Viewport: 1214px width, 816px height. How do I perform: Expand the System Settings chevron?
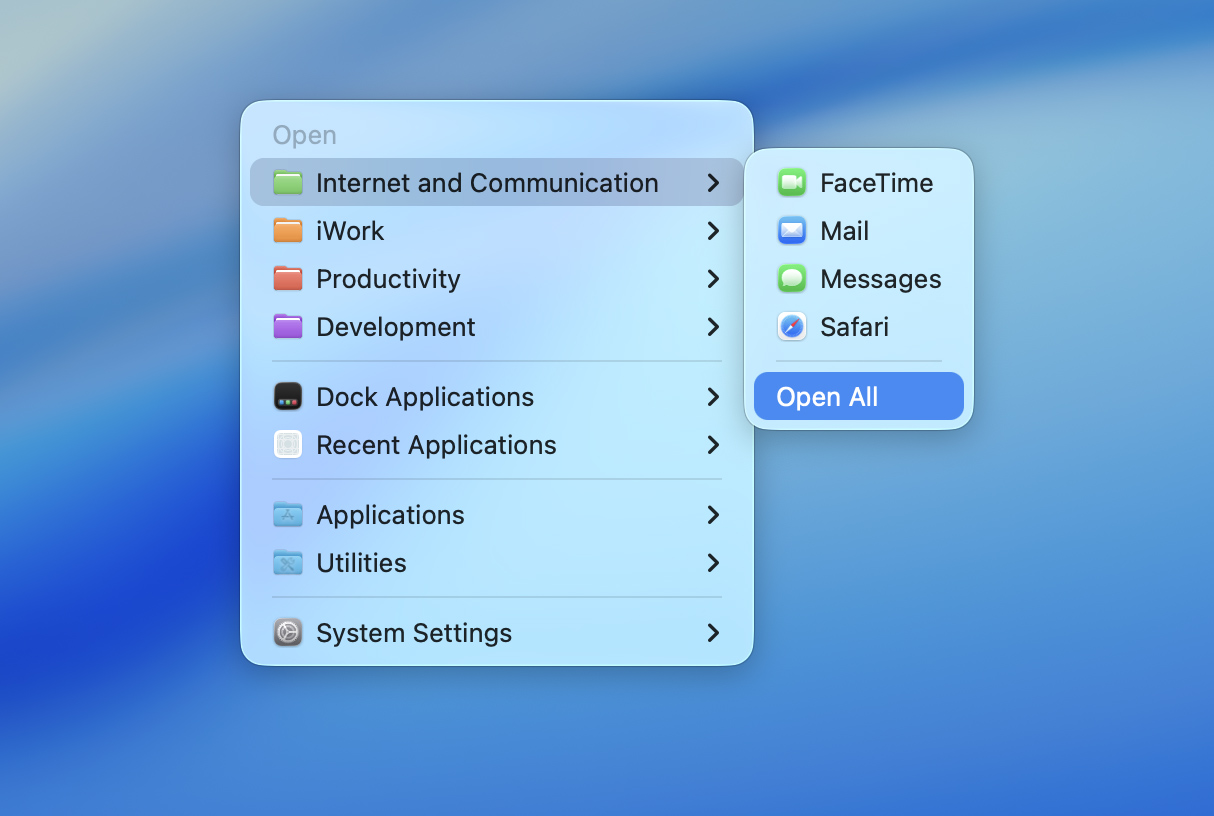[x=713, y=633]
